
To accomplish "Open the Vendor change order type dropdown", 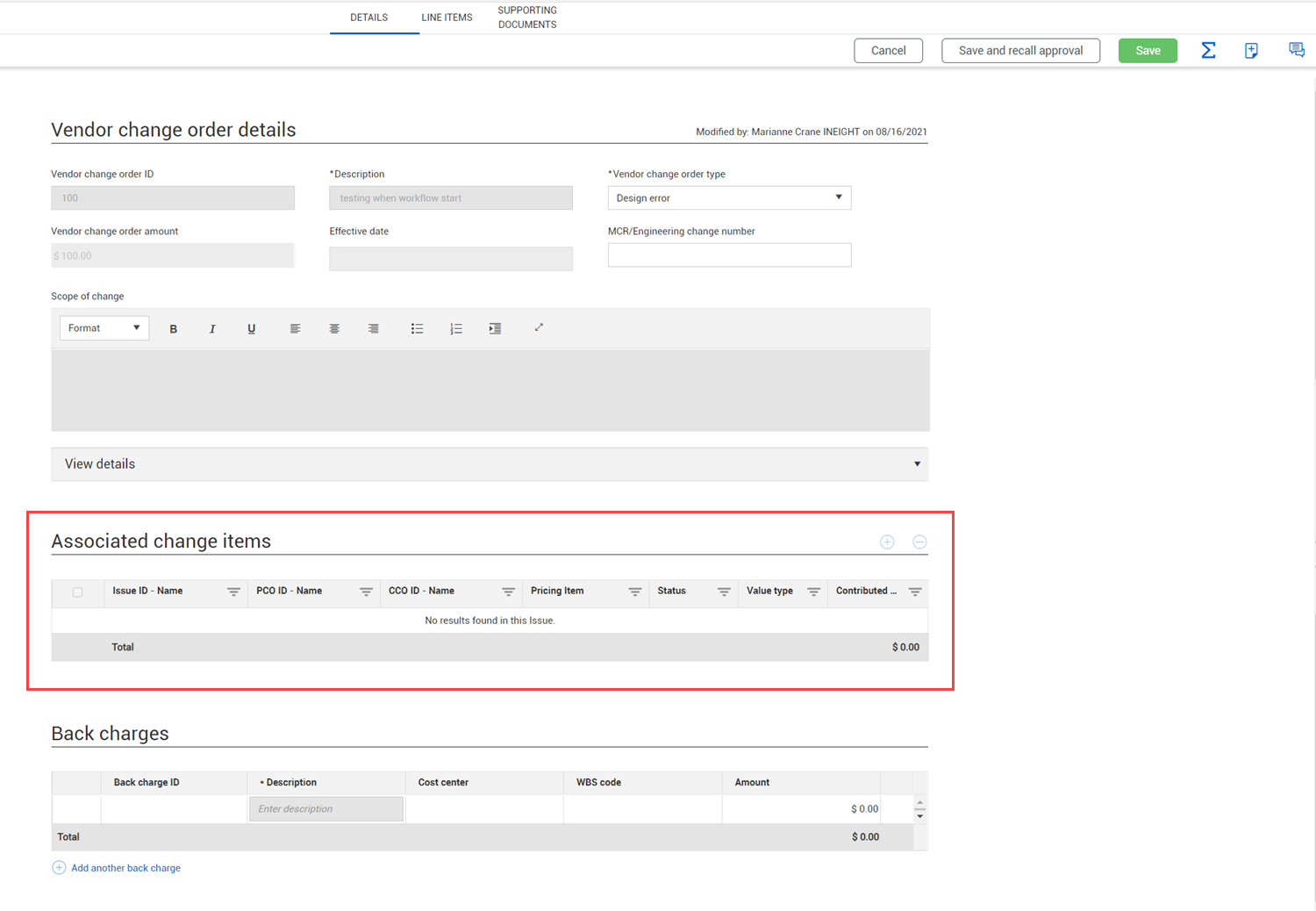I will (x=729, y=197).
